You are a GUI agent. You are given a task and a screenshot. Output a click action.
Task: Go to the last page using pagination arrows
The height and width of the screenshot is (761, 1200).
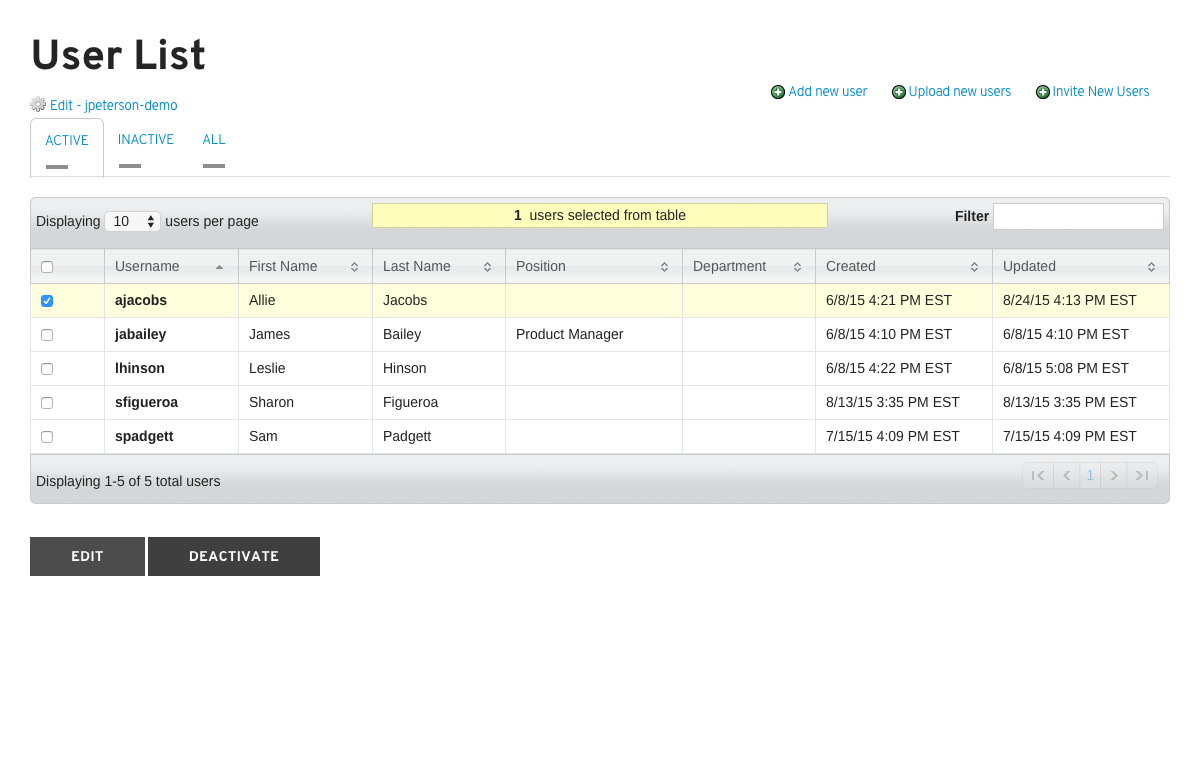coord(1142,475)
